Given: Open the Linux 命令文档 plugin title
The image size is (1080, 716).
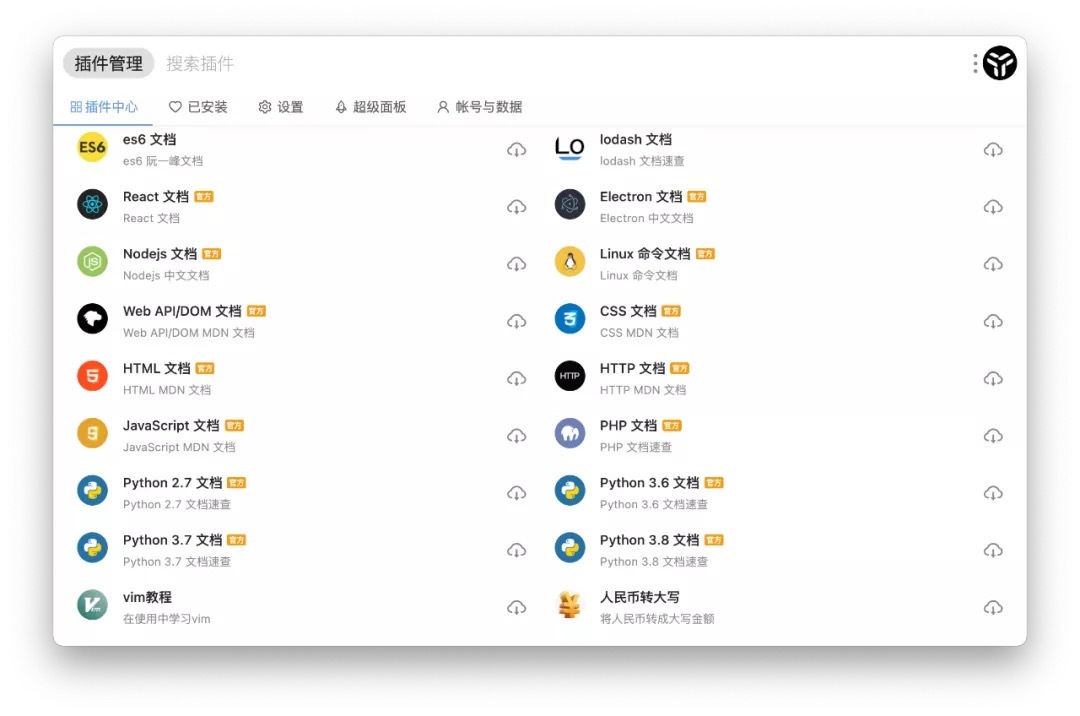Looking at the screenshot, I should [x=645, y=253].
